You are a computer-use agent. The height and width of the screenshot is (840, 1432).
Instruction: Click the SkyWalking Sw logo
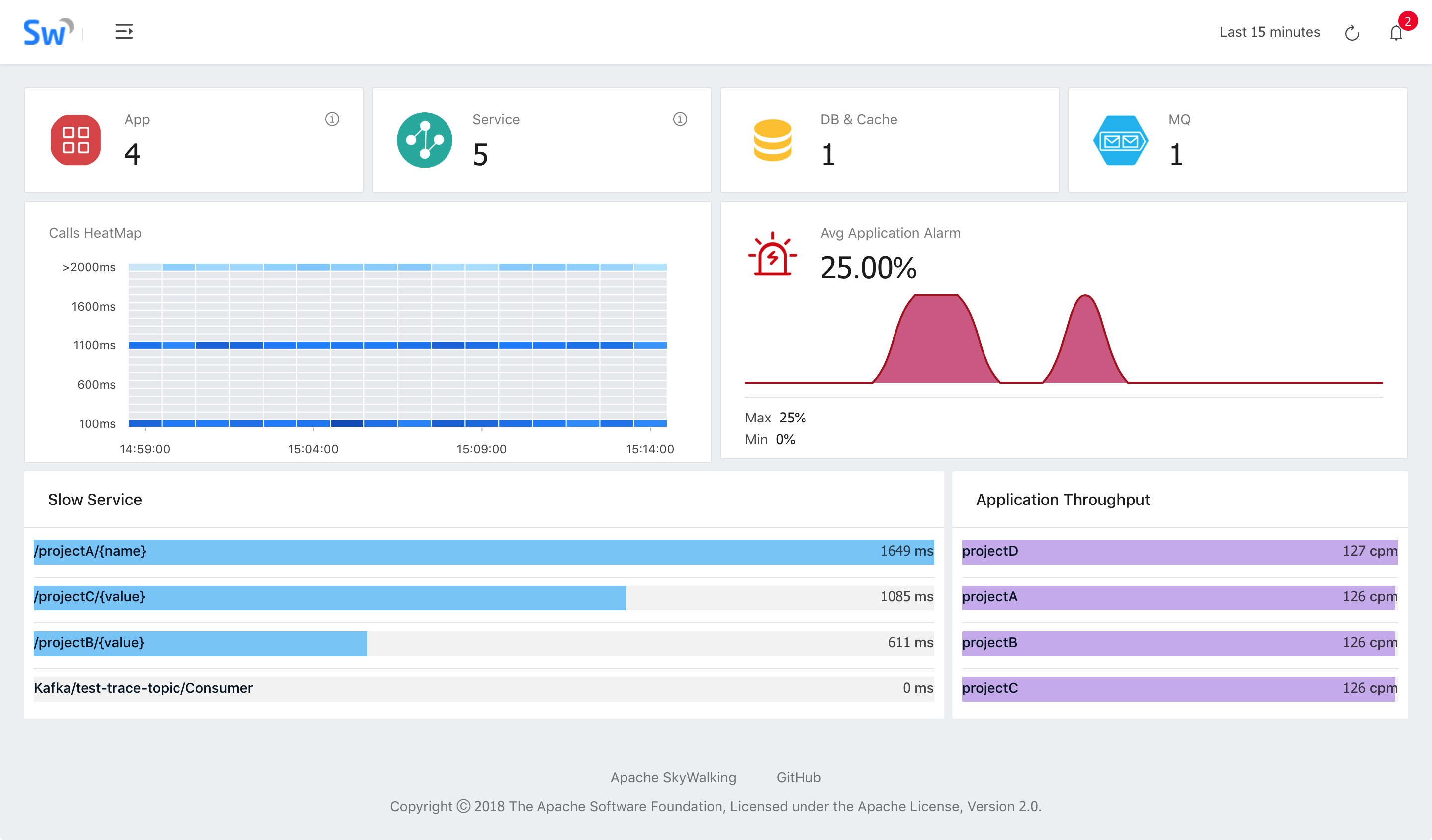tap(48, 32)
